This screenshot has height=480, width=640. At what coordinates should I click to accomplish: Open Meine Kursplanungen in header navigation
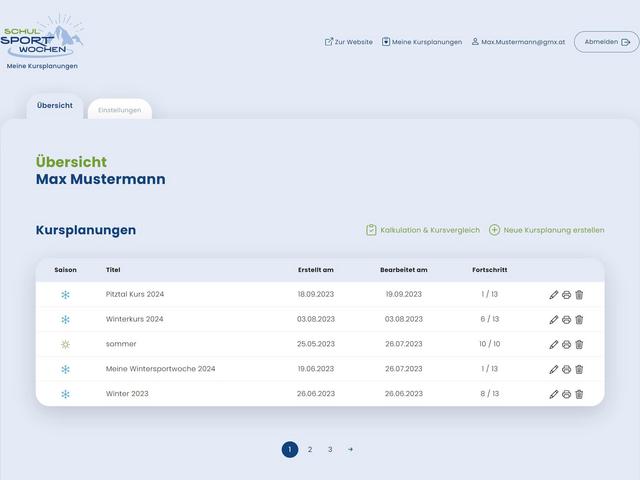tap(422, 42)
